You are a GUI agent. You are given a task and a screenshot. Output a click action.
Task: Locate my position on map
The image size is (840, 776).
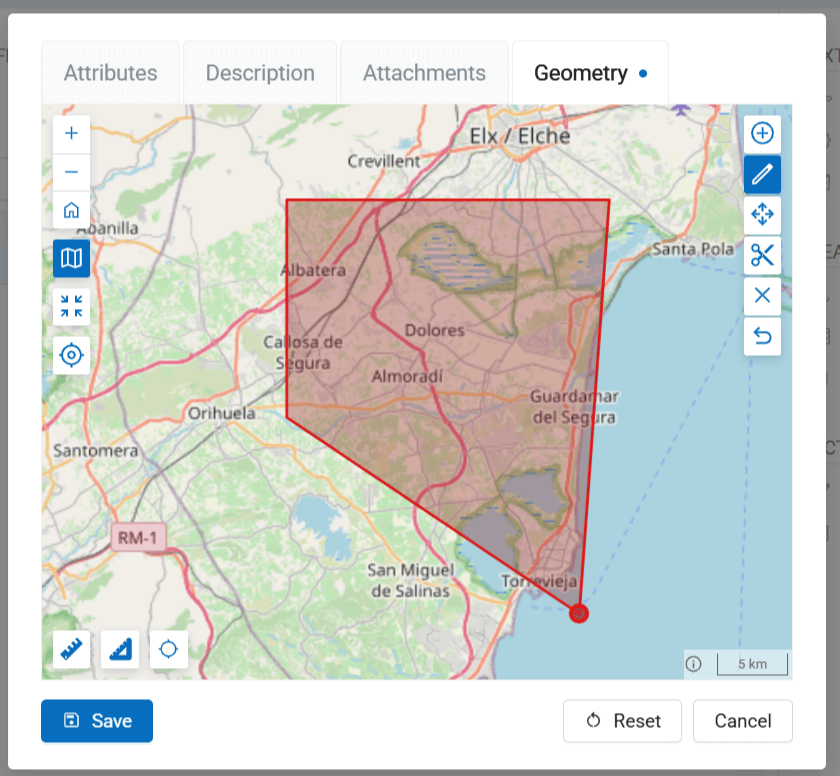click(71, 354)
